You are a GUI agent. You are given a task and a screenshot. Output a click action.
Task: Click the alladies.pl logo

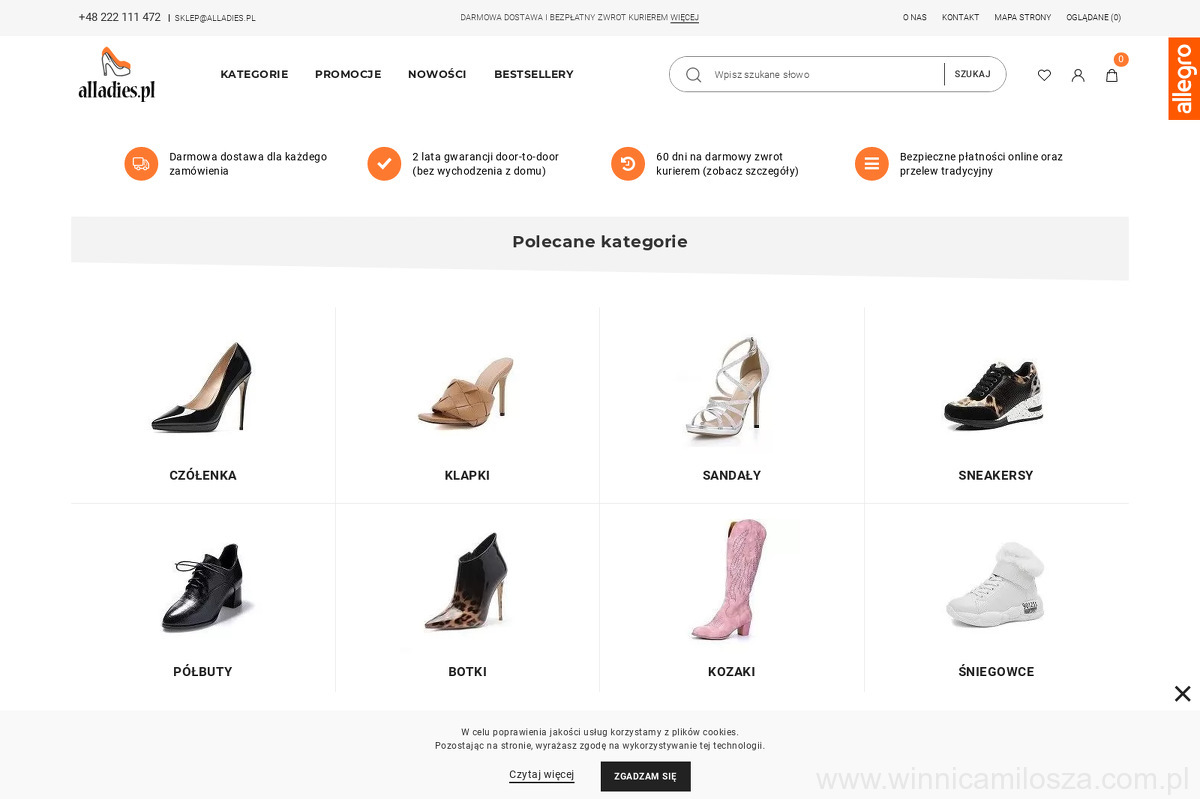point(117,75)
